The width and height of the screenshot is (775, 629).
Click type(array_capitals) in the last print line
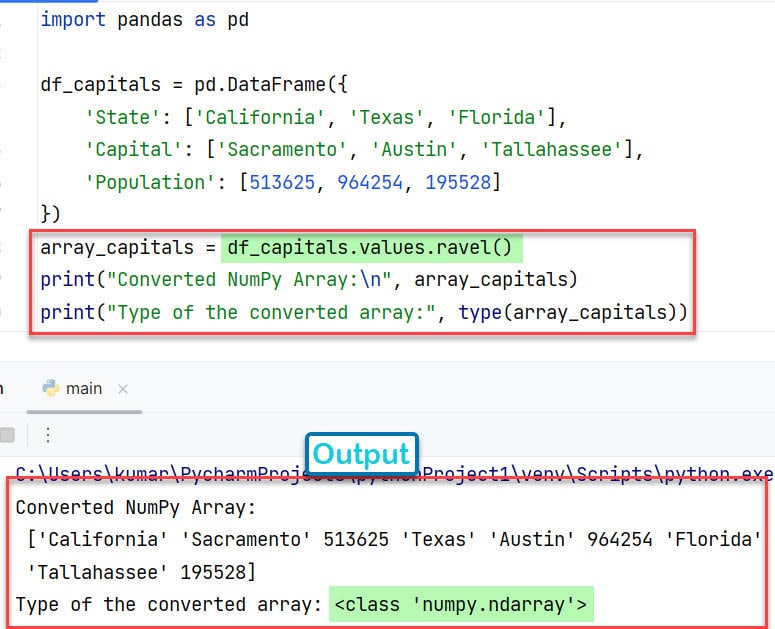point(567,312)
